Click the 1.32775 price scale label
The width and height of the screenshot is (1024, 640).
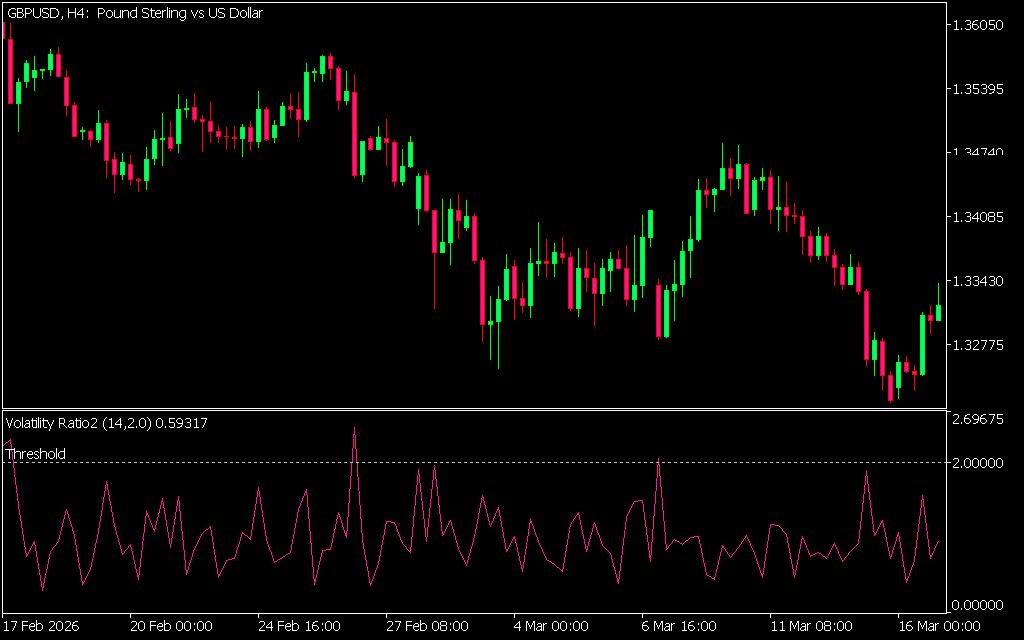point(979,345)
